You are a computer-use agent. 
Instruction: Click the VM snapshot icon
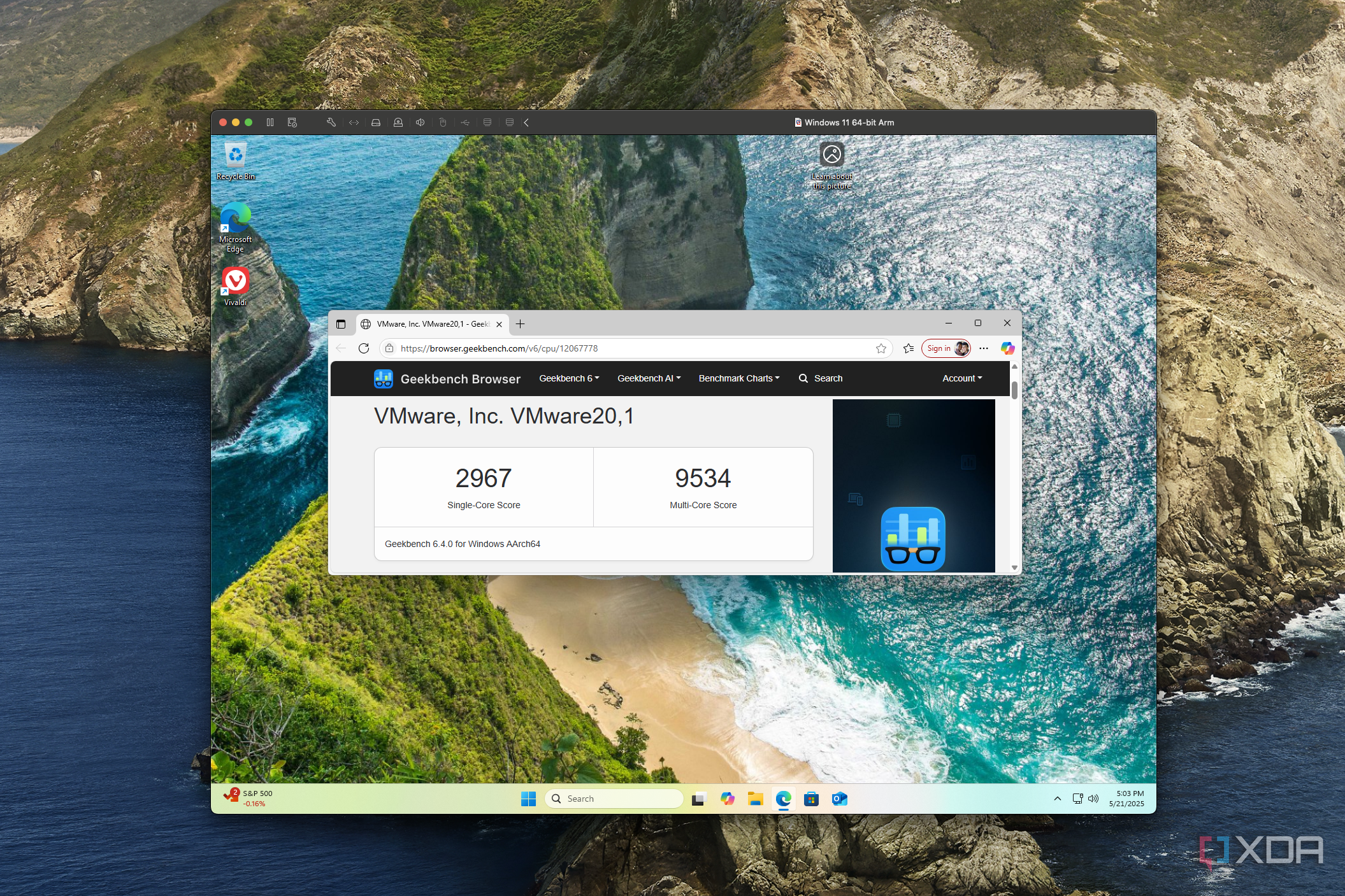coord(292,122)
